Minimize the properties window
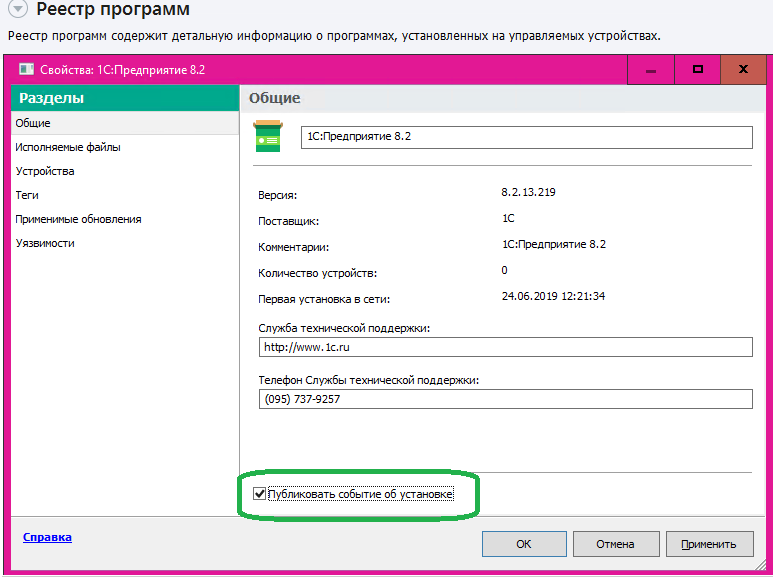Screen dimensions: 773x578 [x=651, y=70]
